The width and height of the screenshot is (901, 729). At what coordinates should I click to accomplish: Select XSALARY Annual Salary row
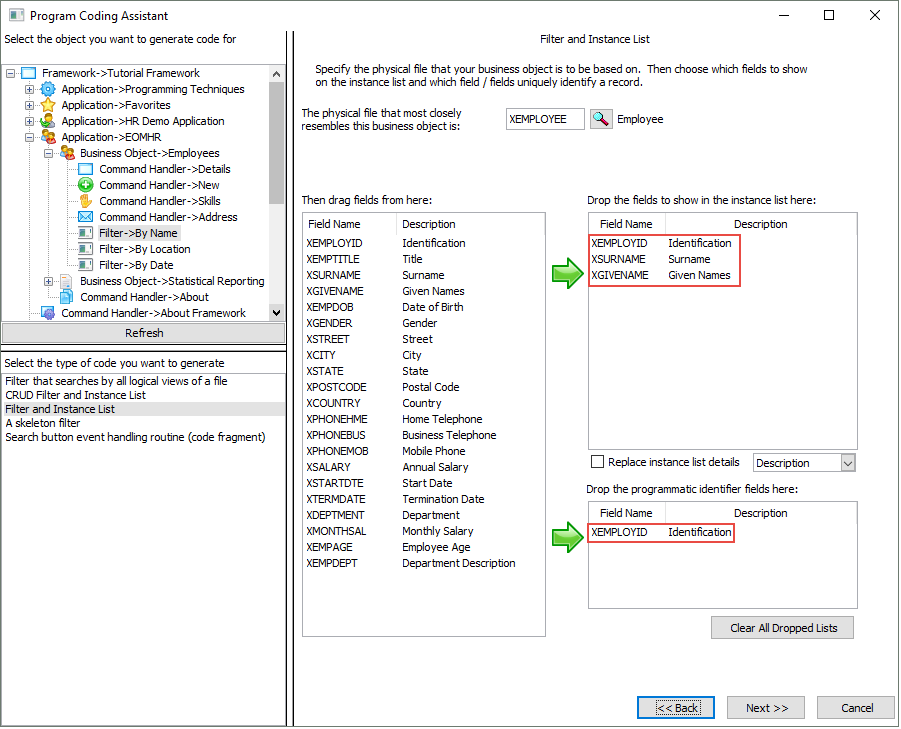click(423, 468)
